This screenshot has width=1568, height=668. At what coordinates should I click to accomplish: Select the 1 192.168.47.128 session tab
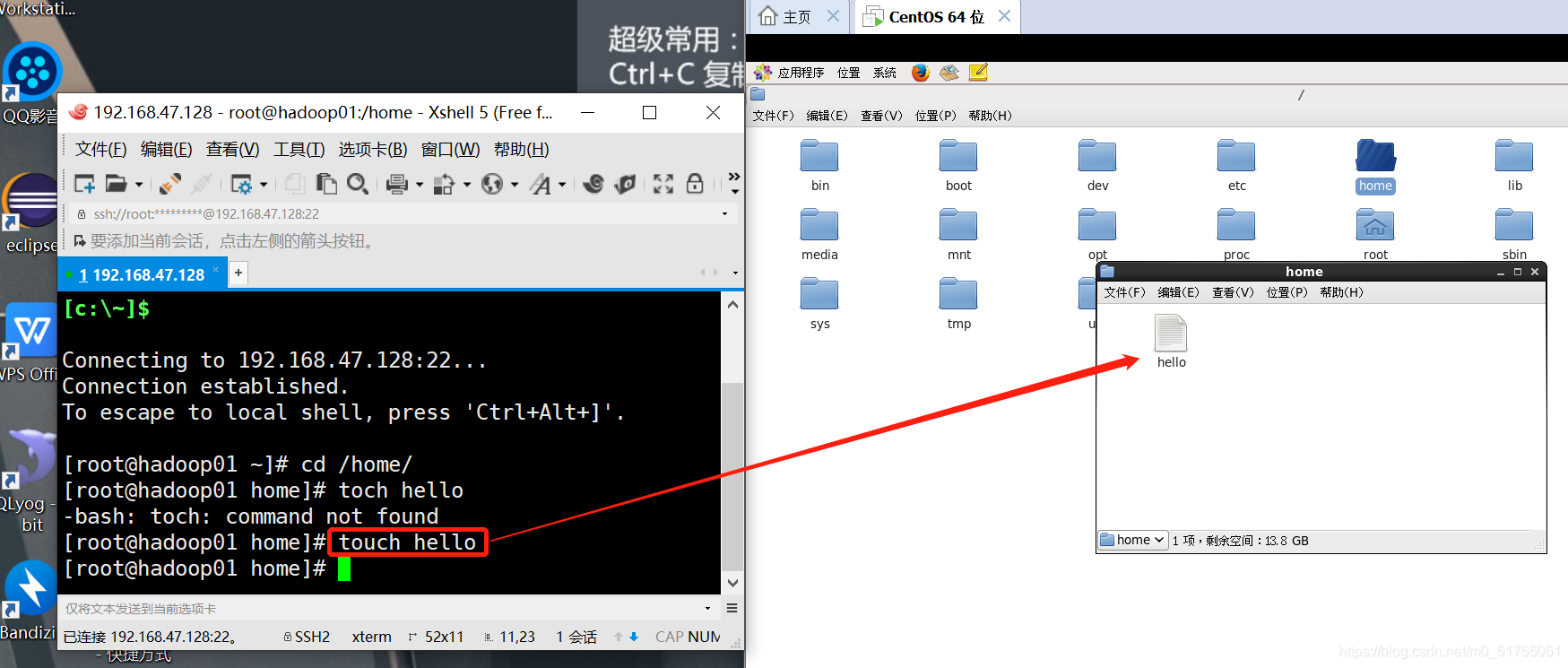pos(141,274)
